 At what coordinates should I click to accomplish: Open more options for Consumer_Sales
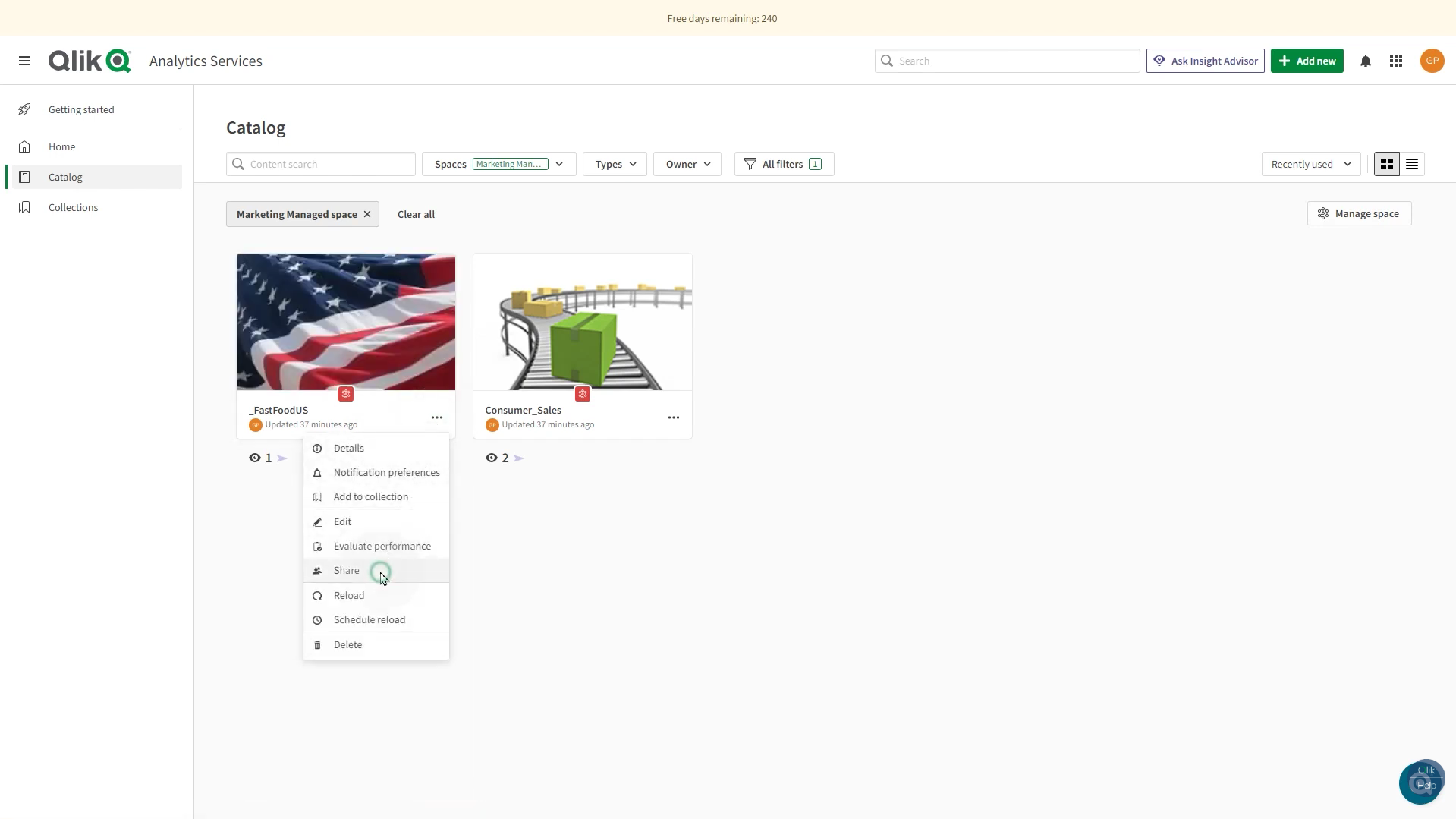tap(674, 417)
